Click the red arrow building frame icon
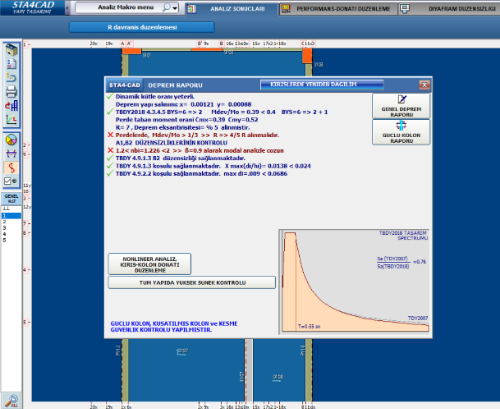Viewport: 500px width, 409px height. pyautogui.click(x=11, y=106)
